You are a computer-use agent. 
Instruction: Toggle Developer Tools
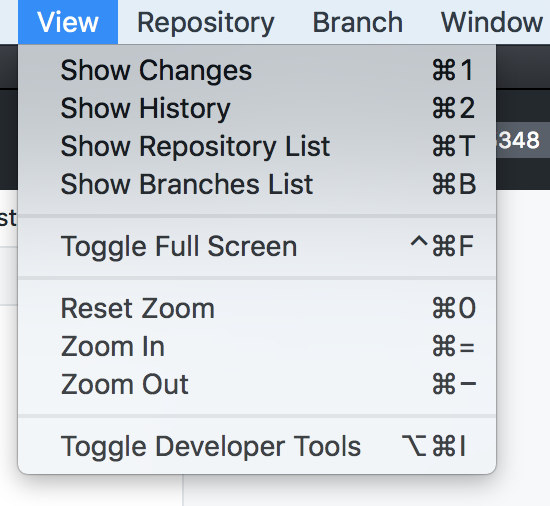(257, 446)
